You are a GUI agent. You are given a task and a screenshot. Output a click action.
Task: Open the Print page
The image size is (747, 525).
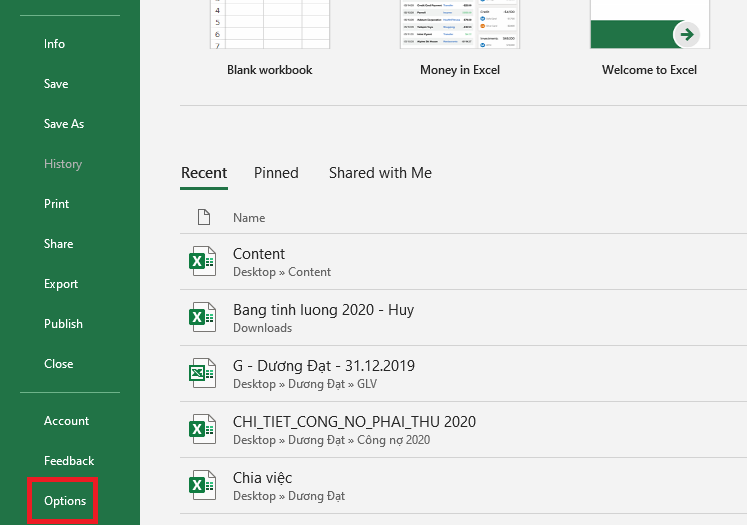pos(57,204)
